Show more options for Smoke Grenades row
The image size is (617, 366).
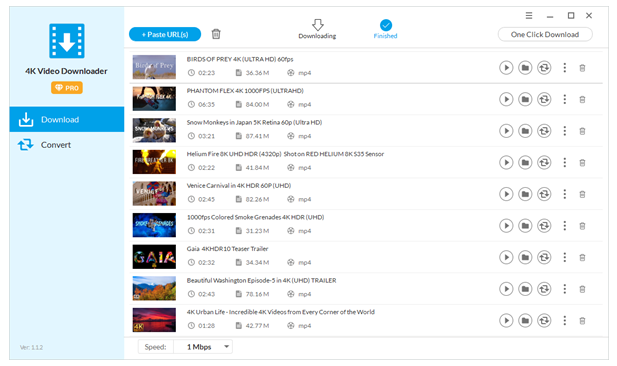(x=565, y=226)
